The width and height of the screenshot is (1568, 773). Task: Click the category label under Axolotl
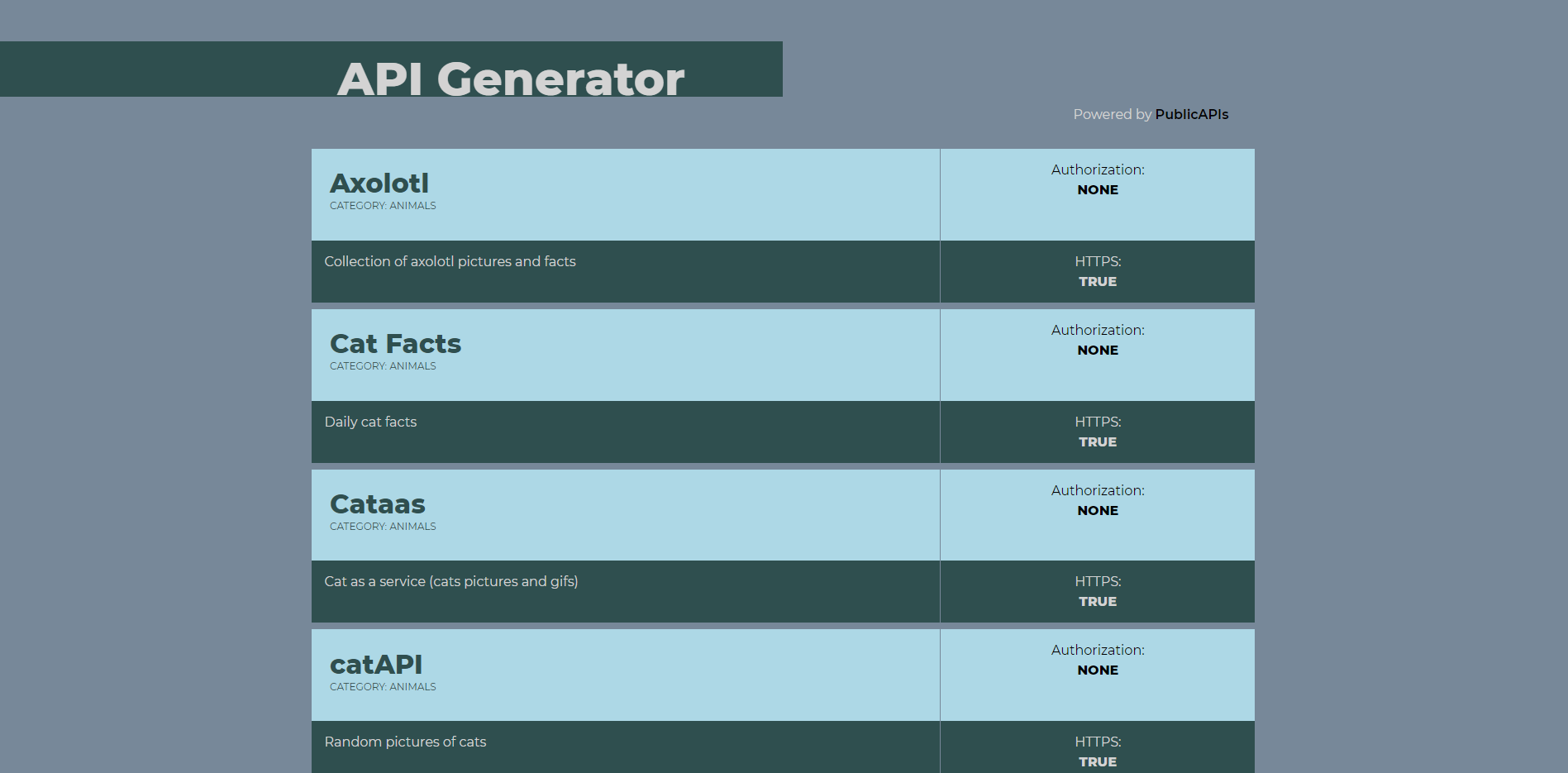click(383, 206)
